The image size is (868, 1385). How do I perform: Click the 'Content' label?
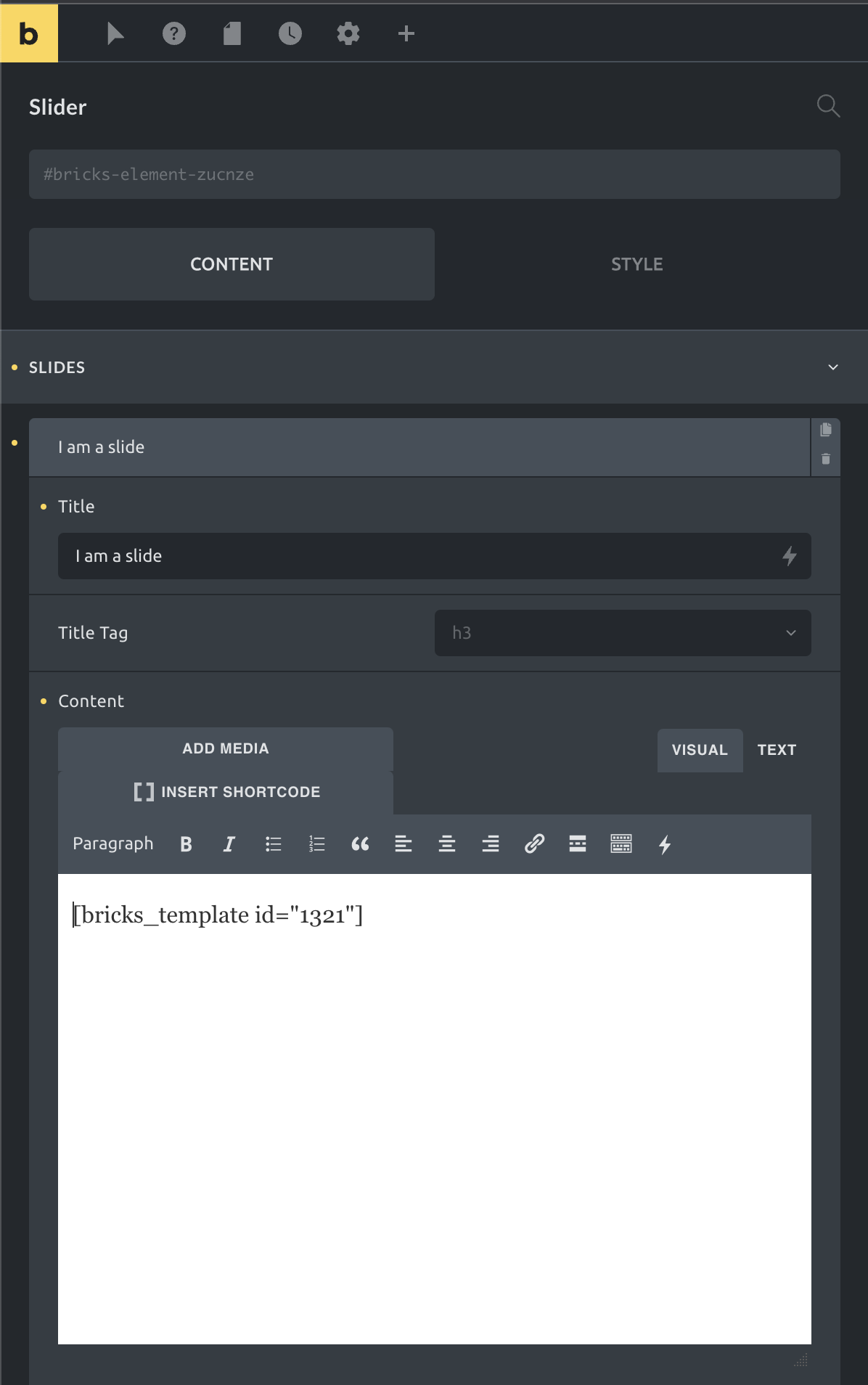(x=91, y=701)
